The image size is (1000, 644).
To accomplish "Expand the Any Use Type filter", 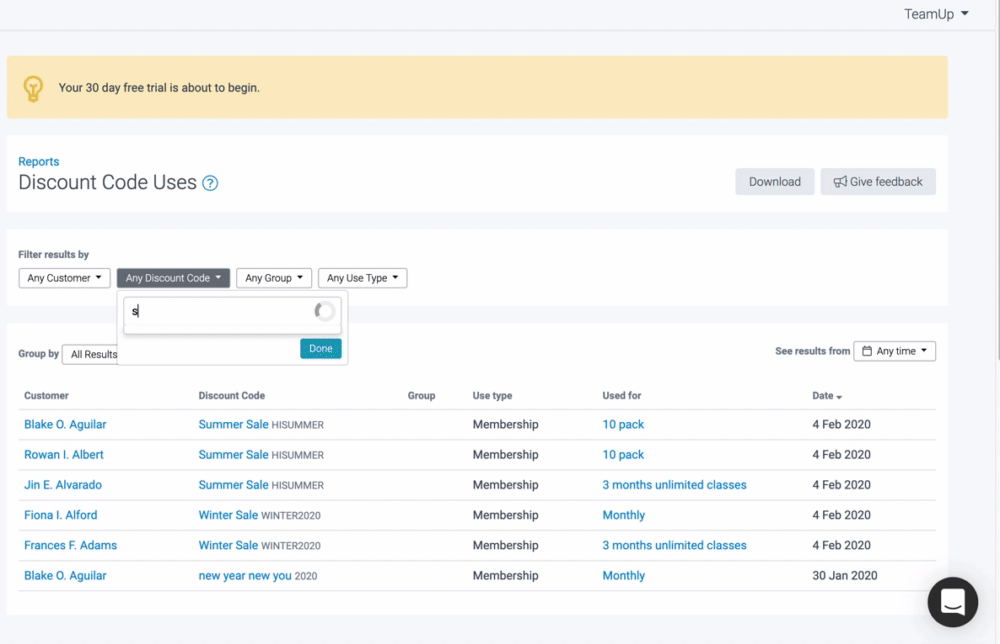I will point(362,278).
